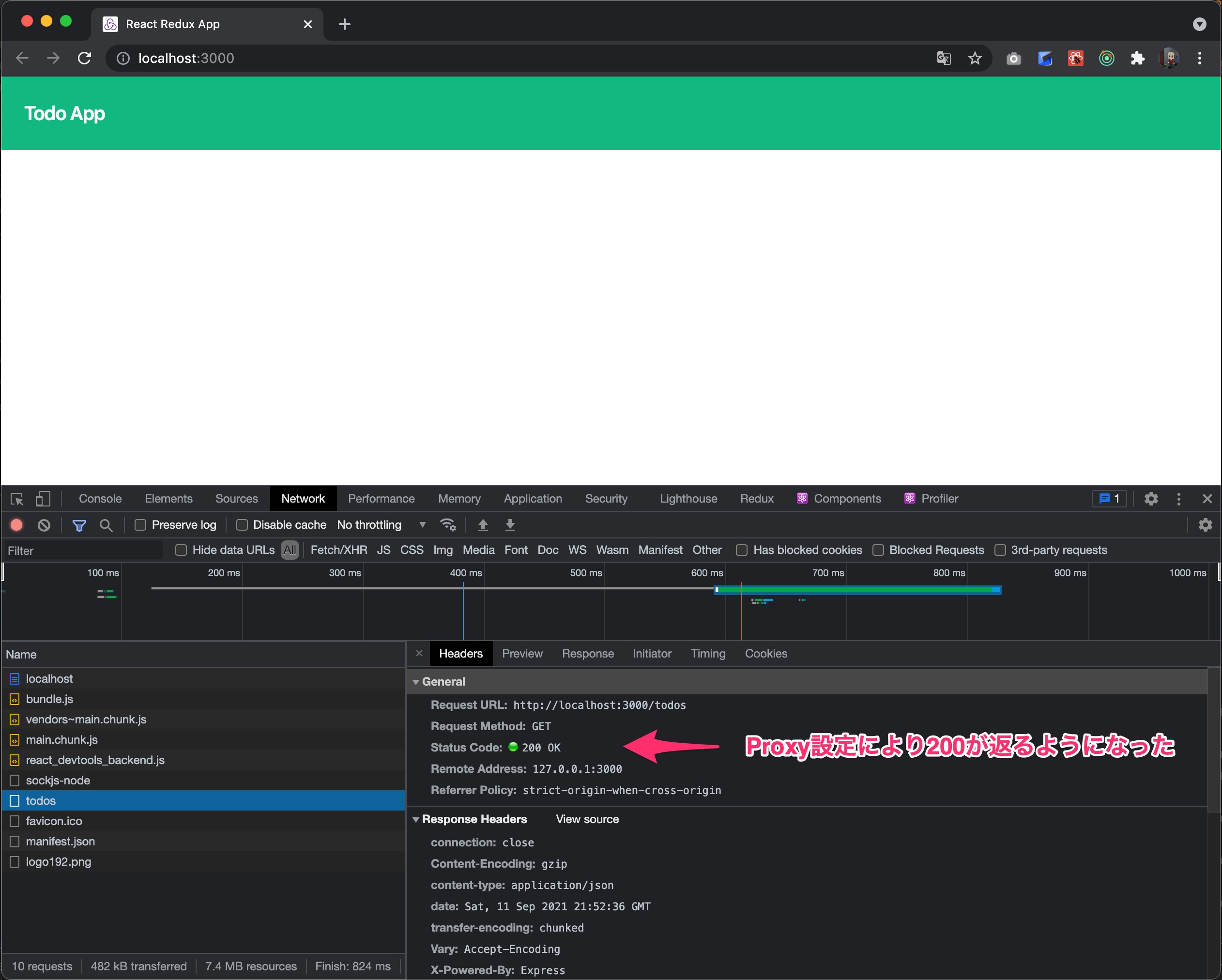1222x980 pixels.
Task: Enable the Preserve log checkbox
Action: 140,525
